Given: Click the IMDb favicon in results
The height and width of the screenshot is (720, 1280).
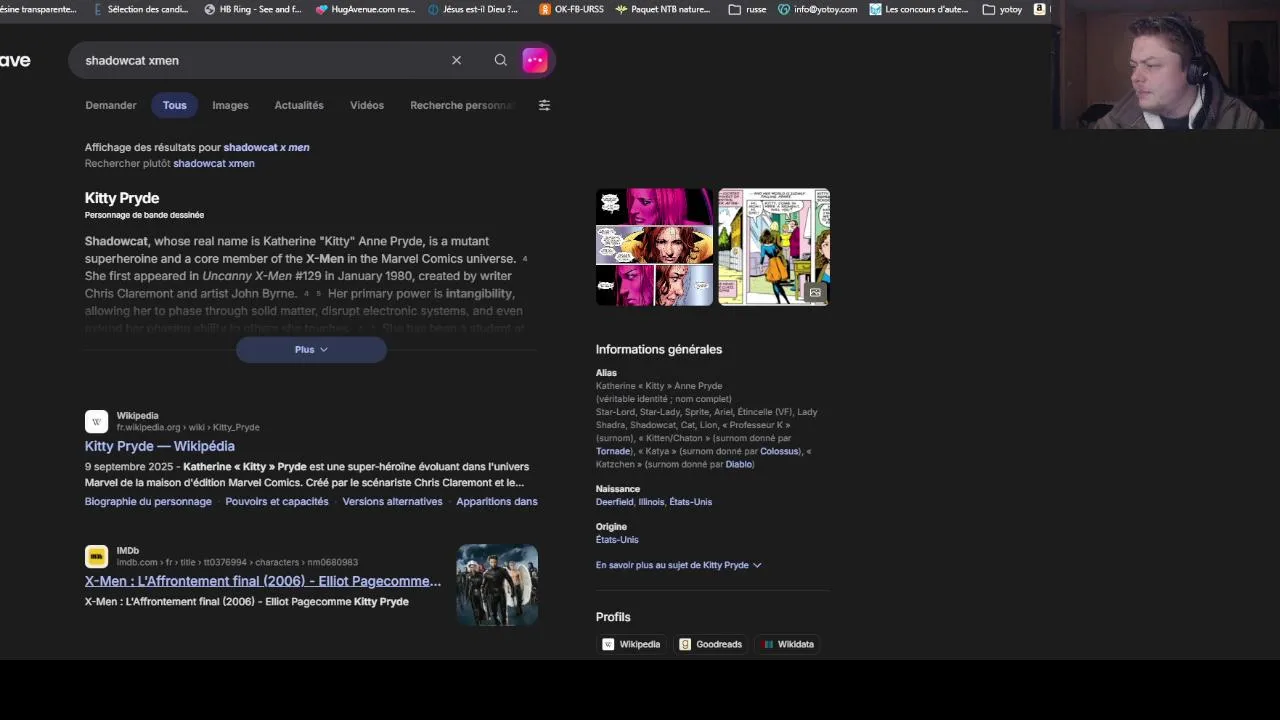Looking at the screenshot, I should click(96, 556).
